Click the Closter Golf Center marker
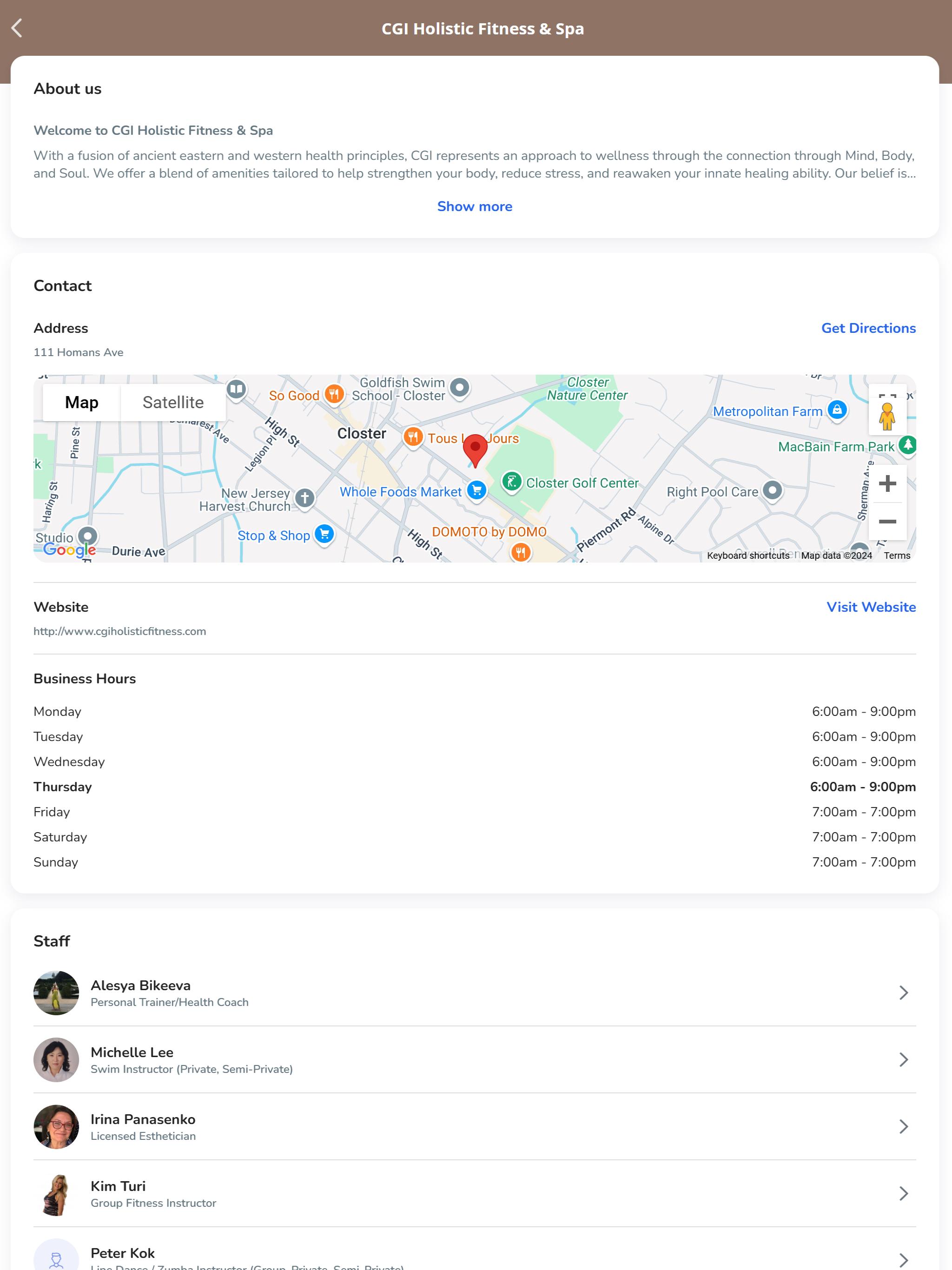952x1270 pixels. (x=512, y=482)
